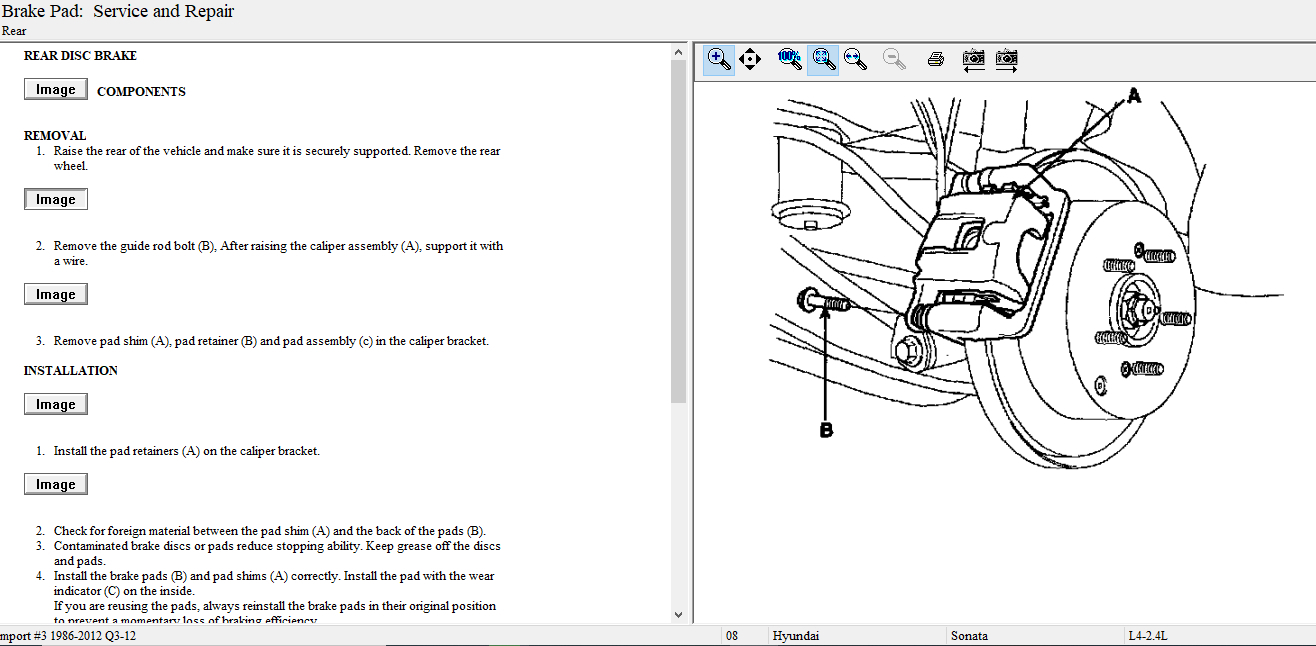The width and height of the screenshot is (1316, 646).
Task: Open Image button under pad retainers step
Action: point(56,485)
